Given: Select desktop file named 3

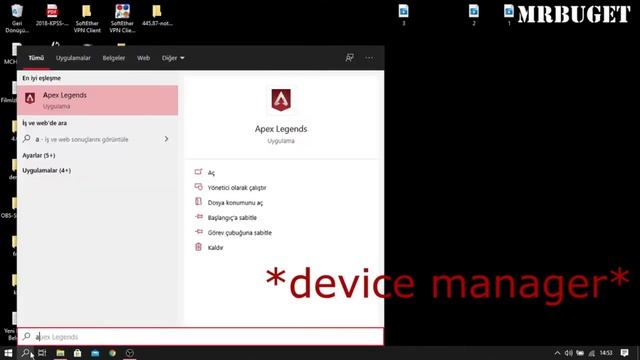Looking at the screenshot, I should [404, 15].
